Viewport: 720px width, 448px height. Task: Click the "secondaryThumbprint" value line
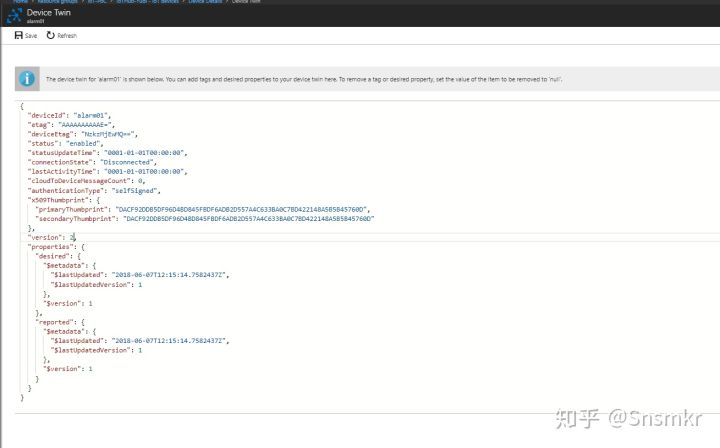pos(205,219)
